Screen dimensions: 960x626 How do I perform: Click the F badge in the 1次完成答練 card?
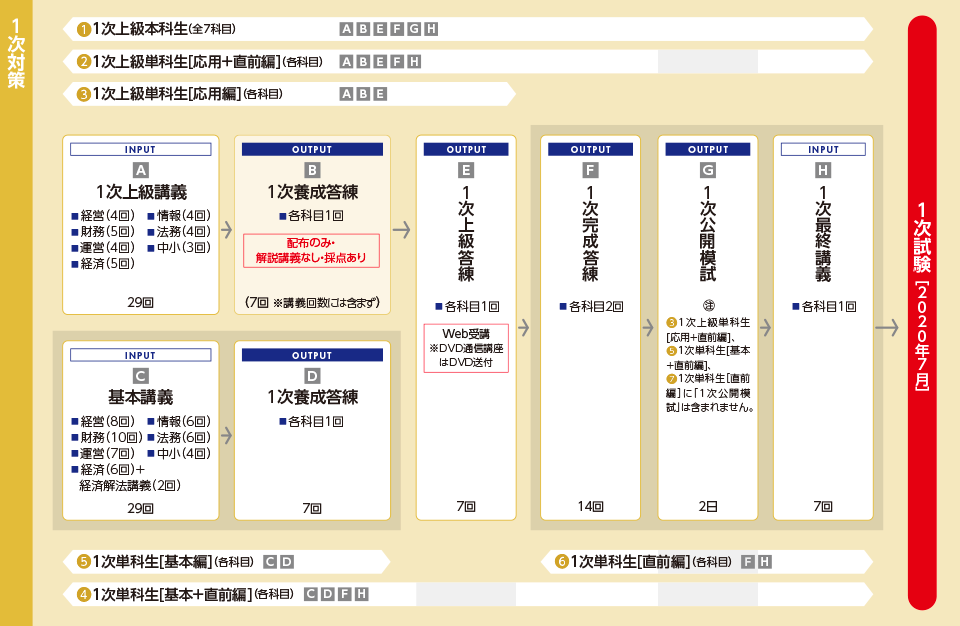tap(590, 170)
